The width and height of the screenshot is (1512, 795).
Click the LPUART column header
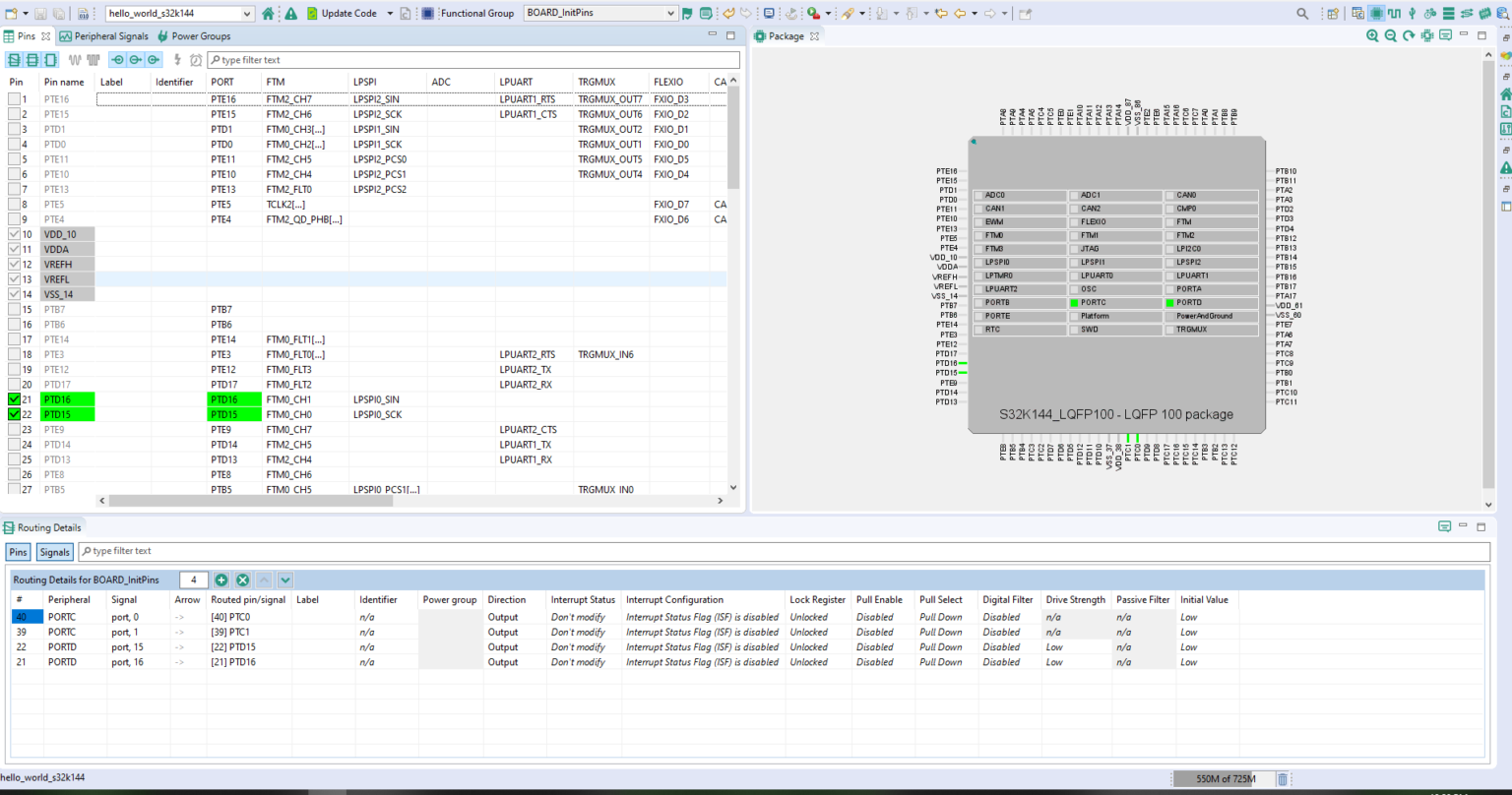tap(535, 82)
